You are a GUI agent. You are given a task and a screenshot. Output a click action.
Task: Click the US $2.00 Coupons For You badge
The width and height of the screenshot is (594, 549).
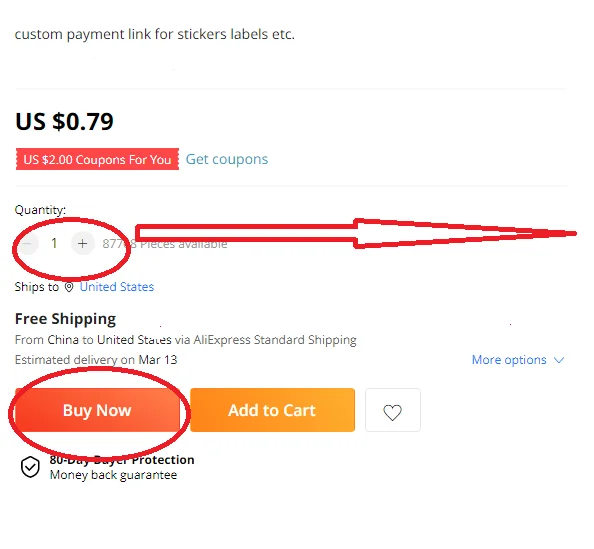click(x=97, y=159)
